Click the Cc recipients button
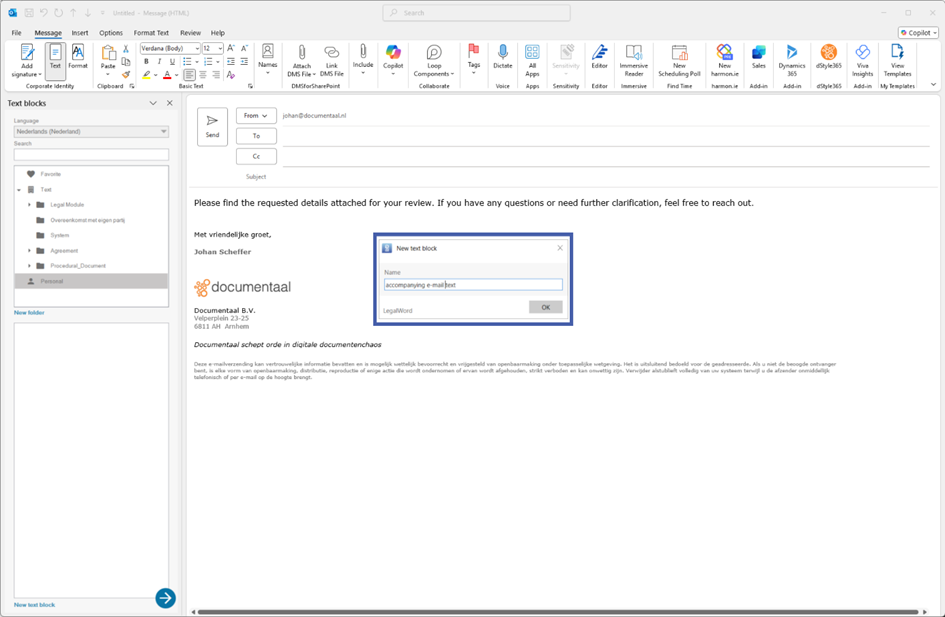The image size is (945, 617). click(256, 157)
